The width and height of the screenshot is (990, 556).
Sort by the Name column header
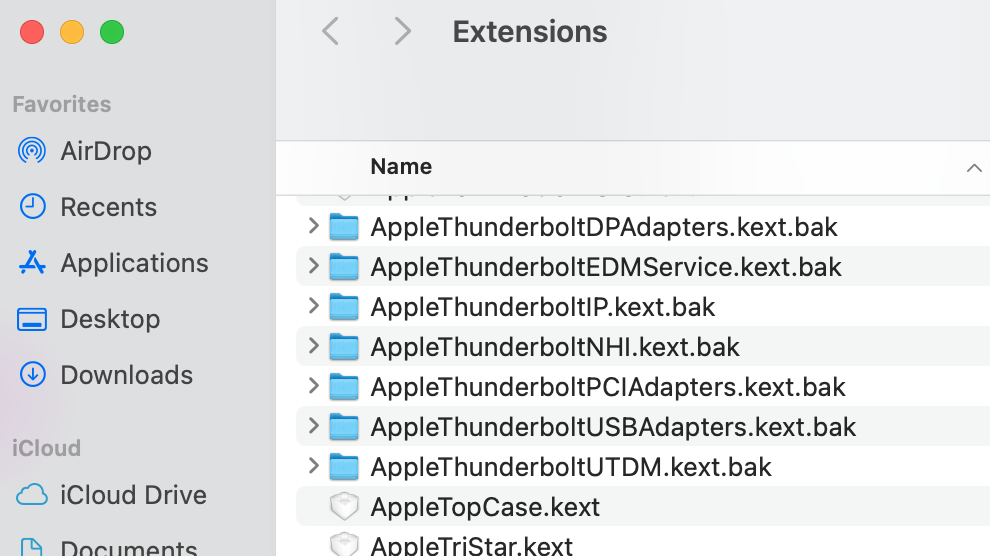pos(401,167)
